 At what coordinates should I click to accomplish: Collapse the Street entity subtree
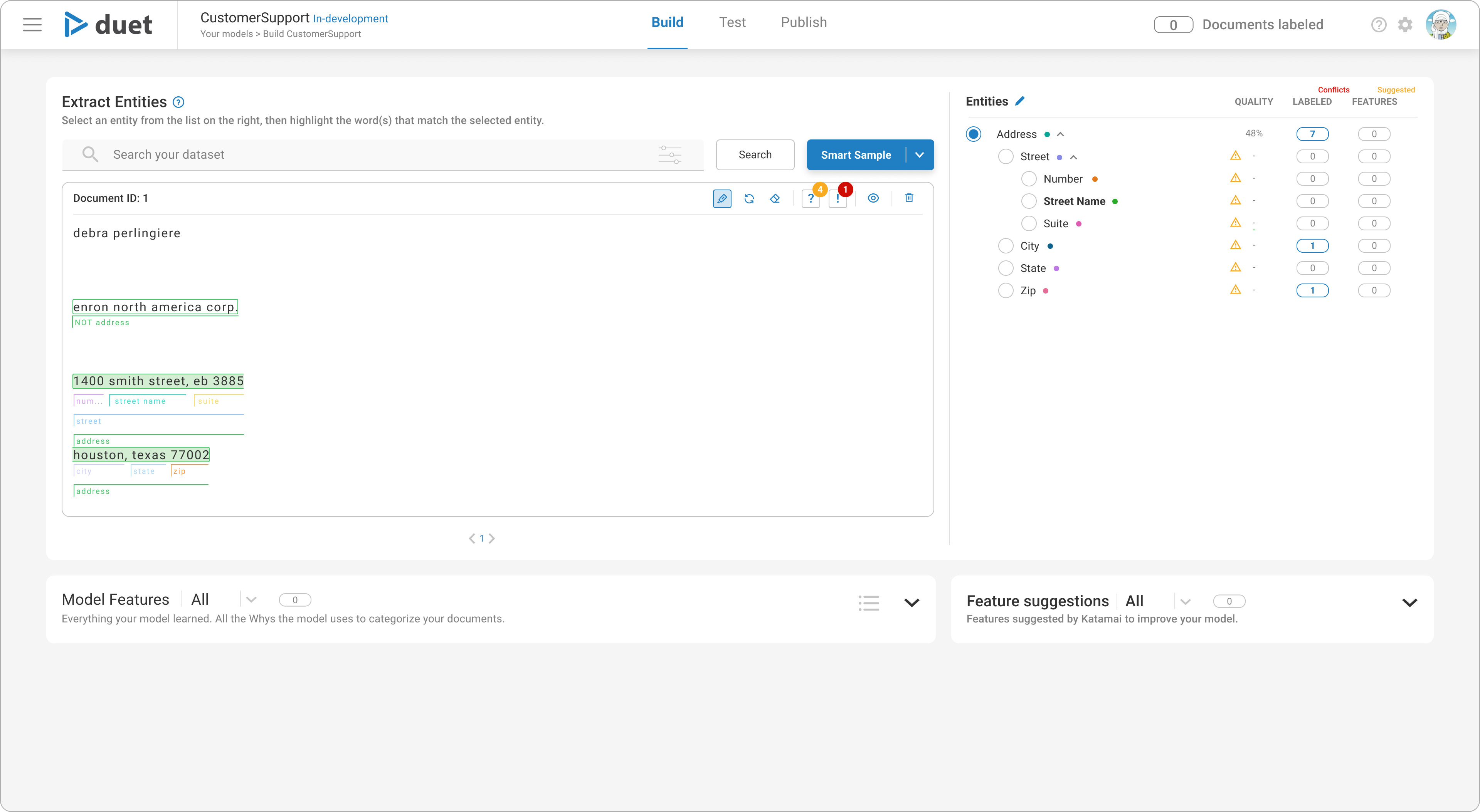pyautogui.click(x=1073, y=157)
